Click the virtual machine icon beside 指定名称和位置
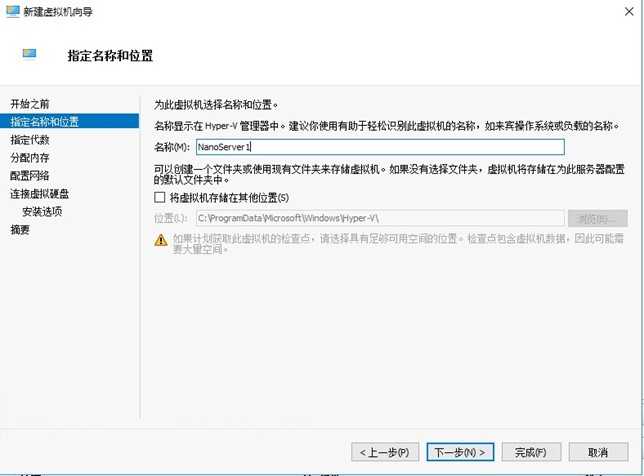 point(30,54)
